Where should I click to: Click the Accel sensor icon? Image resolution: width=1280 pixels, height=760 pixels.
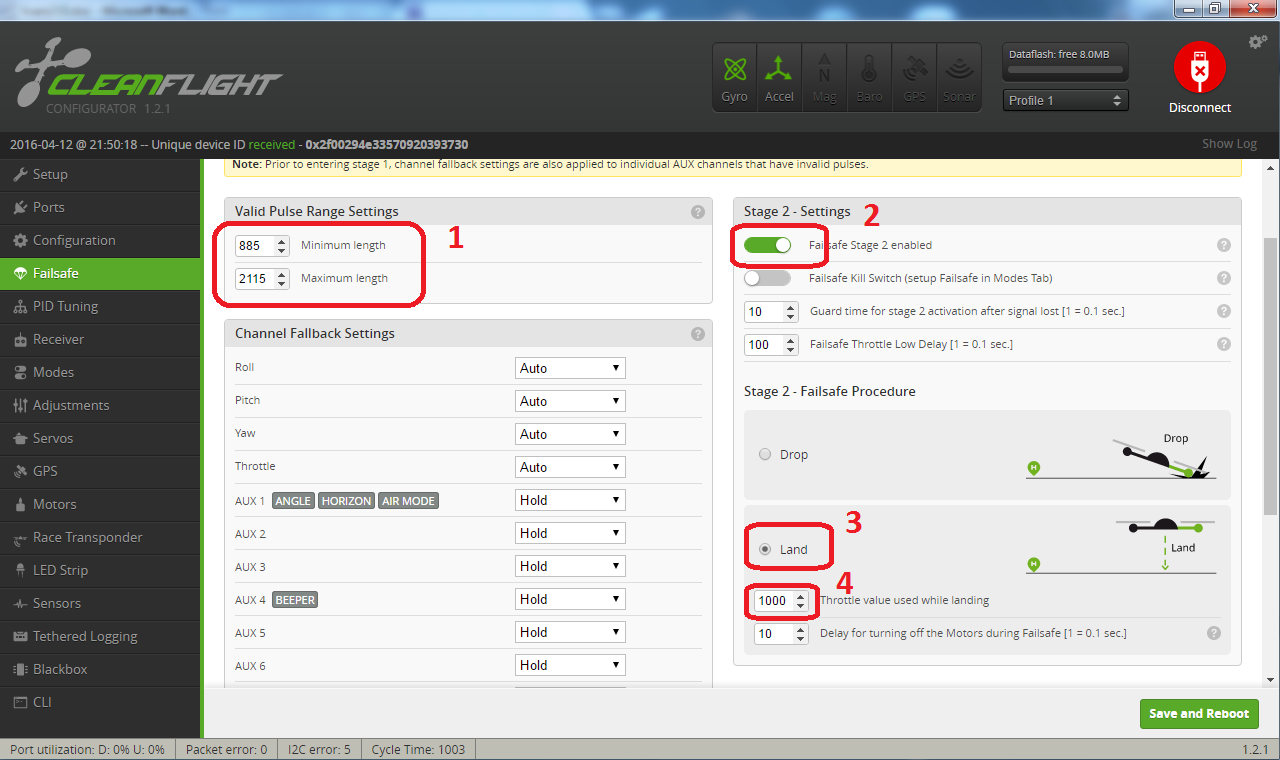tap(779, 76)
